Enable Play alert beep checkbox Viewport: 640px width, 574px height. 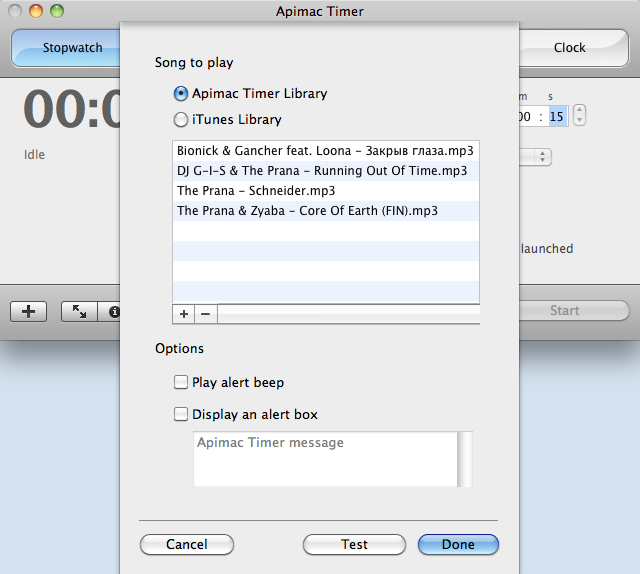point(181,383)
